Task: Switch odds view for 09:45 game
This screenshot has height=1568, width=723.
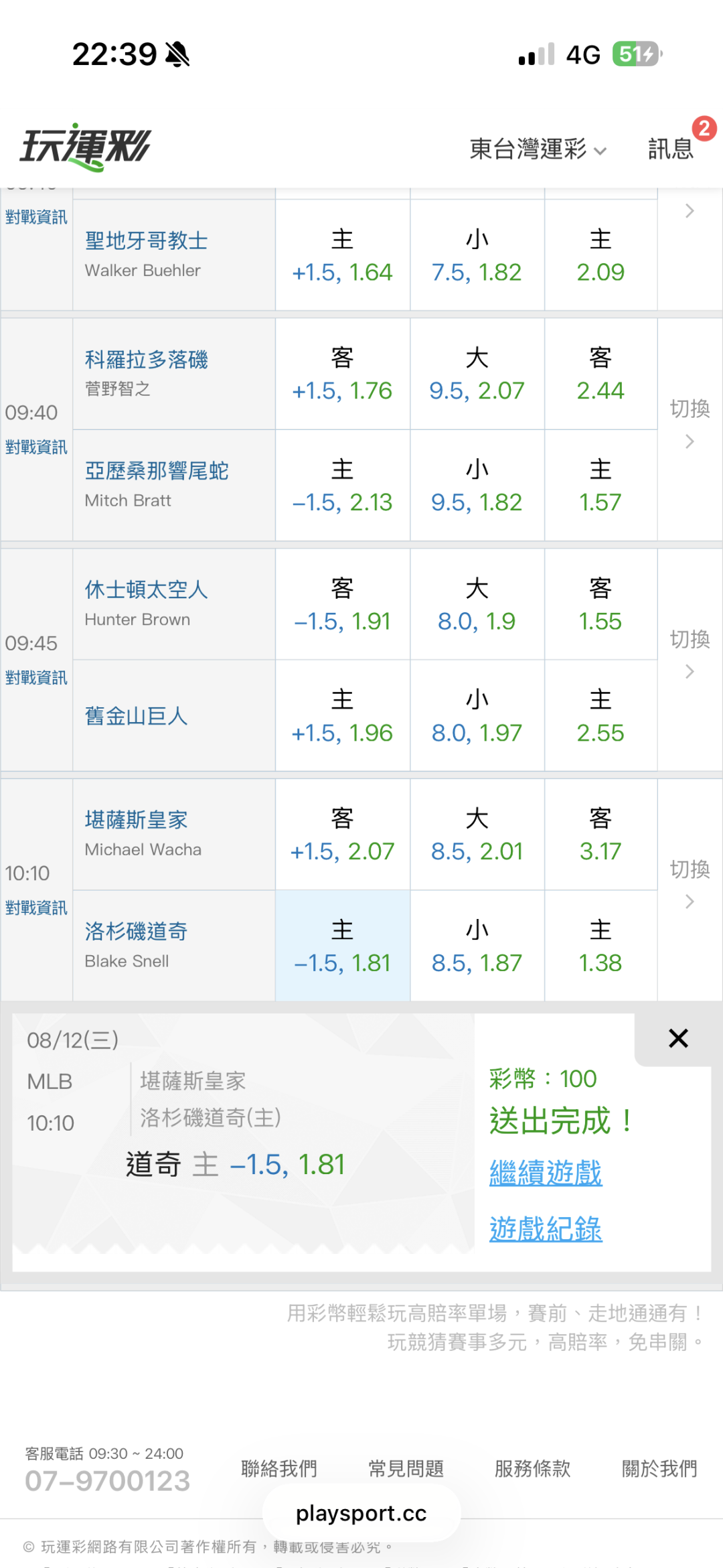Action: [690, 654]
